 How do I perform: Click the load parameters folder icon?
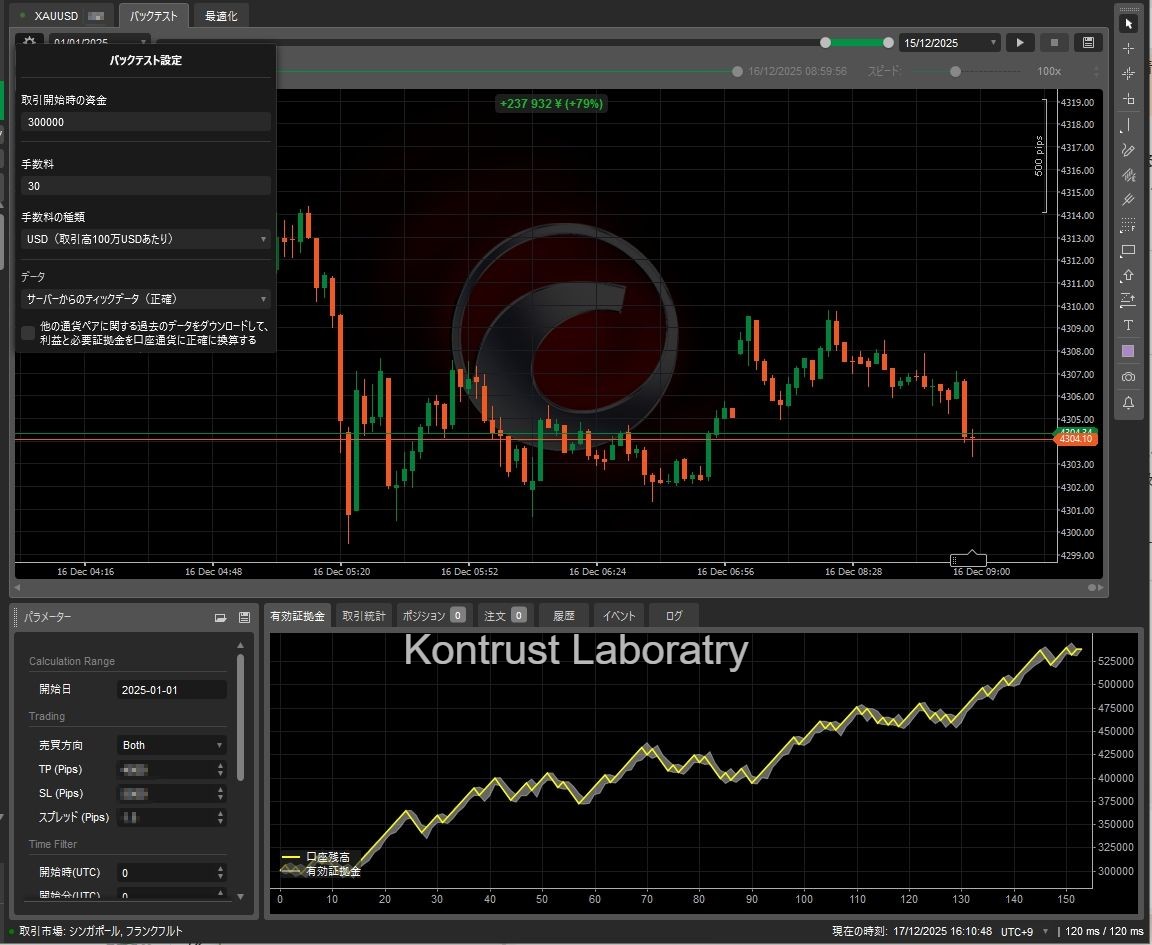point(220,618)
